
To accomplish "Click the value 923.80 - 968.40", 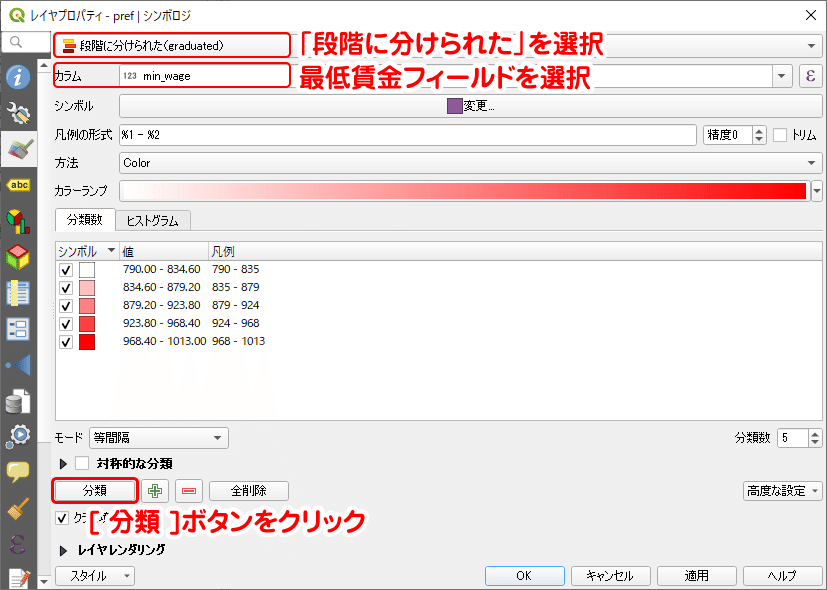I will (161, 323).
